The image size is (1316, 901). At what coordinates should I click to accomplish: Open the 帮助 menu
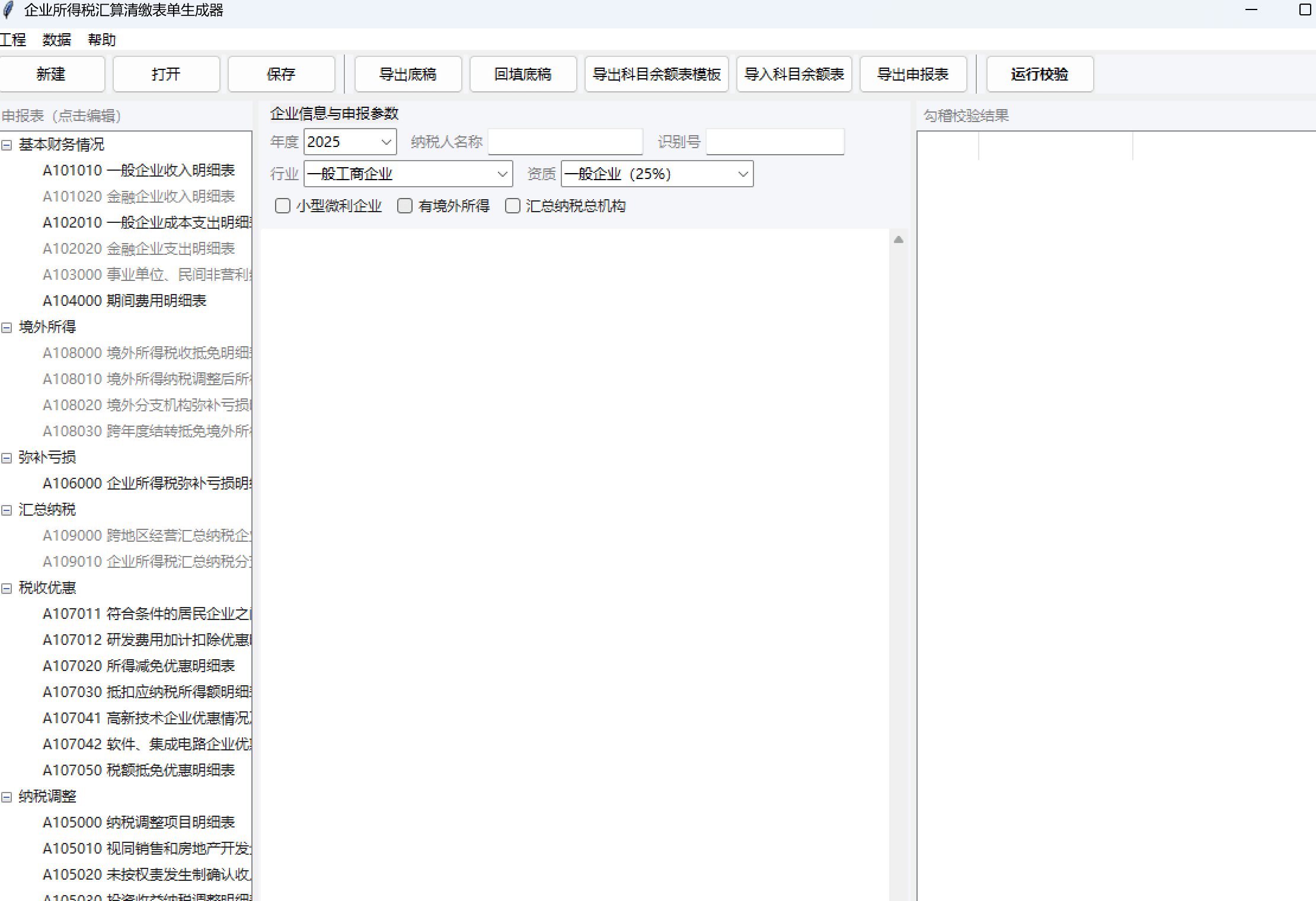click(102, 40)
